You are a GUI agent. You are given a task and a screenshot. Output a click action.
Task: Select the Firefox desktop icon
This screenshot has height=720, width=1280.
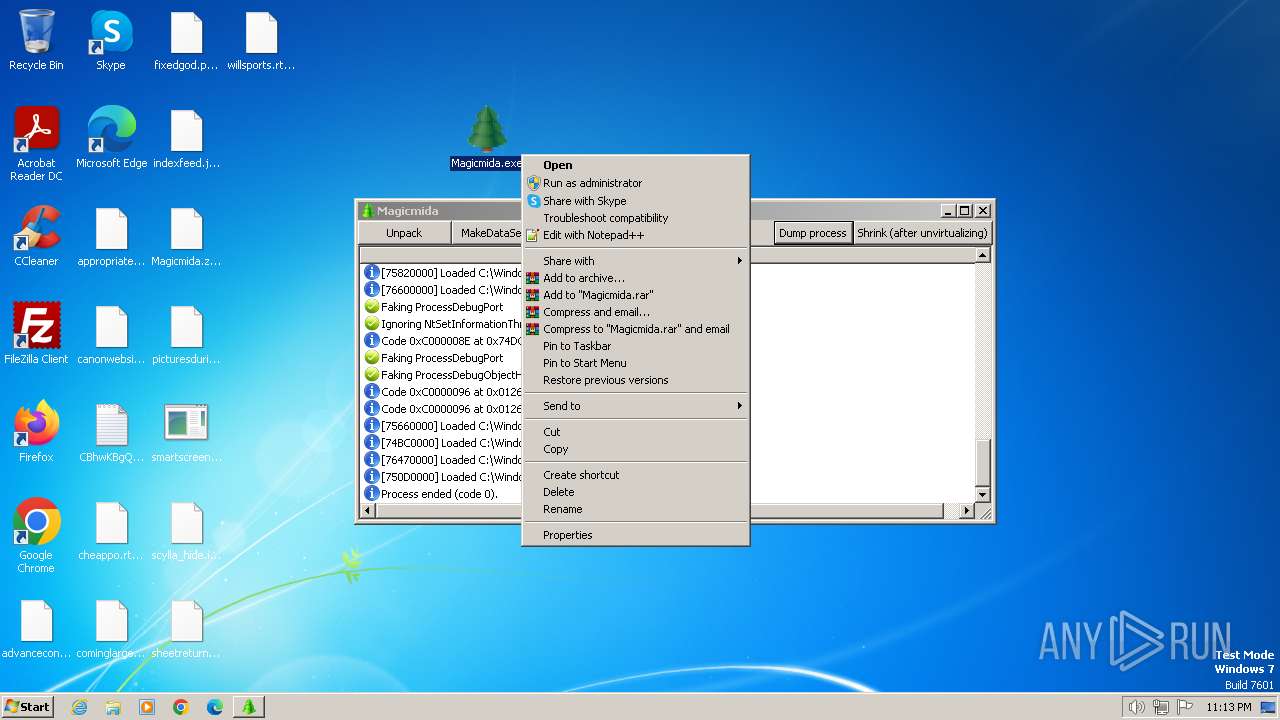point(36,432)
